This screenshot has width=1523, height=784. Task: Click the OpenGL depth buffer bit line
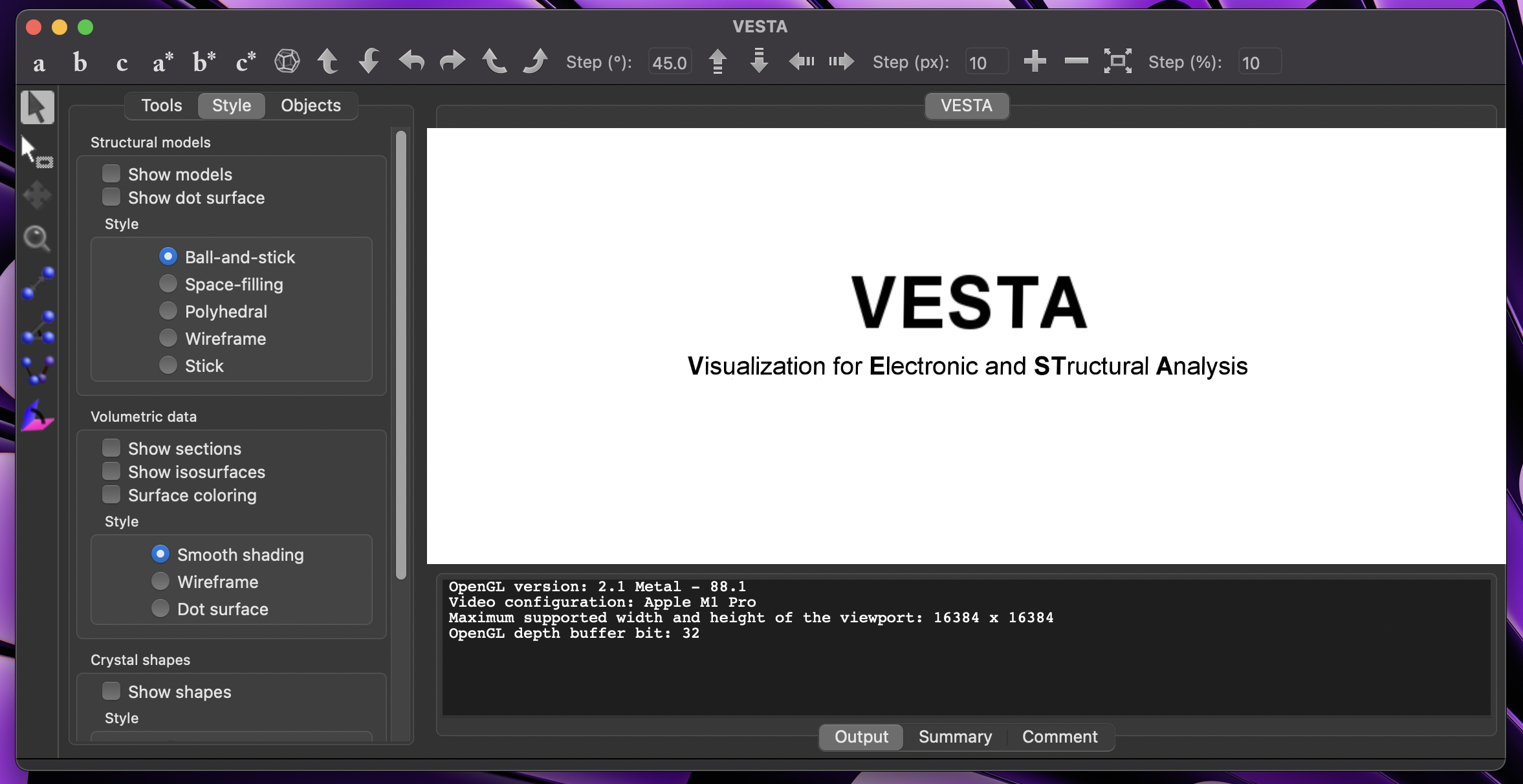coord(574,633)
